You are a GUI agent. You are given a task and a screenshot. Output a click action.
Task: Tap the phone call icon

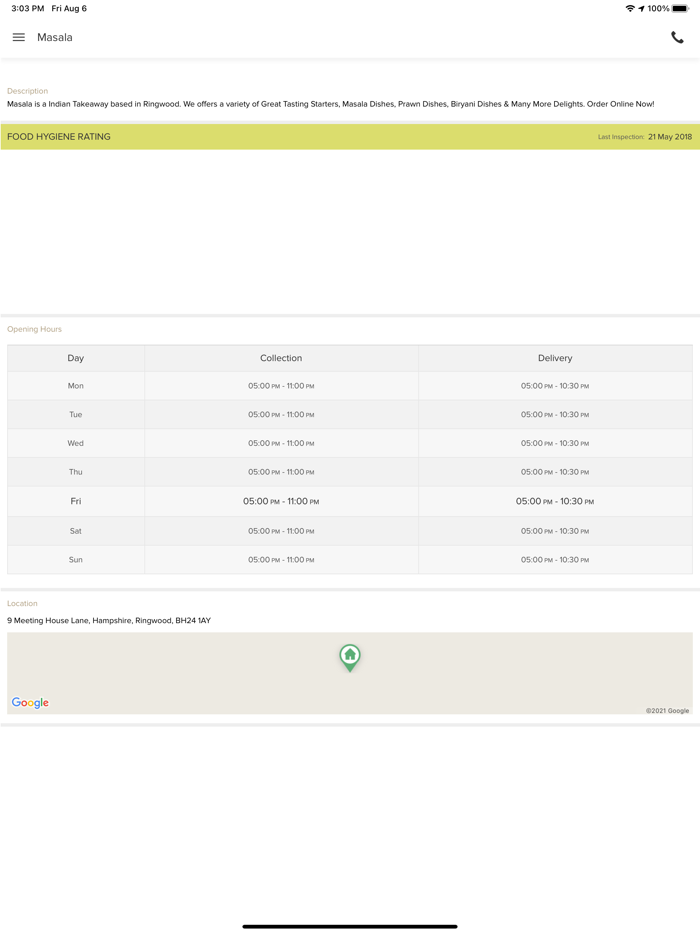click(677, 37)
